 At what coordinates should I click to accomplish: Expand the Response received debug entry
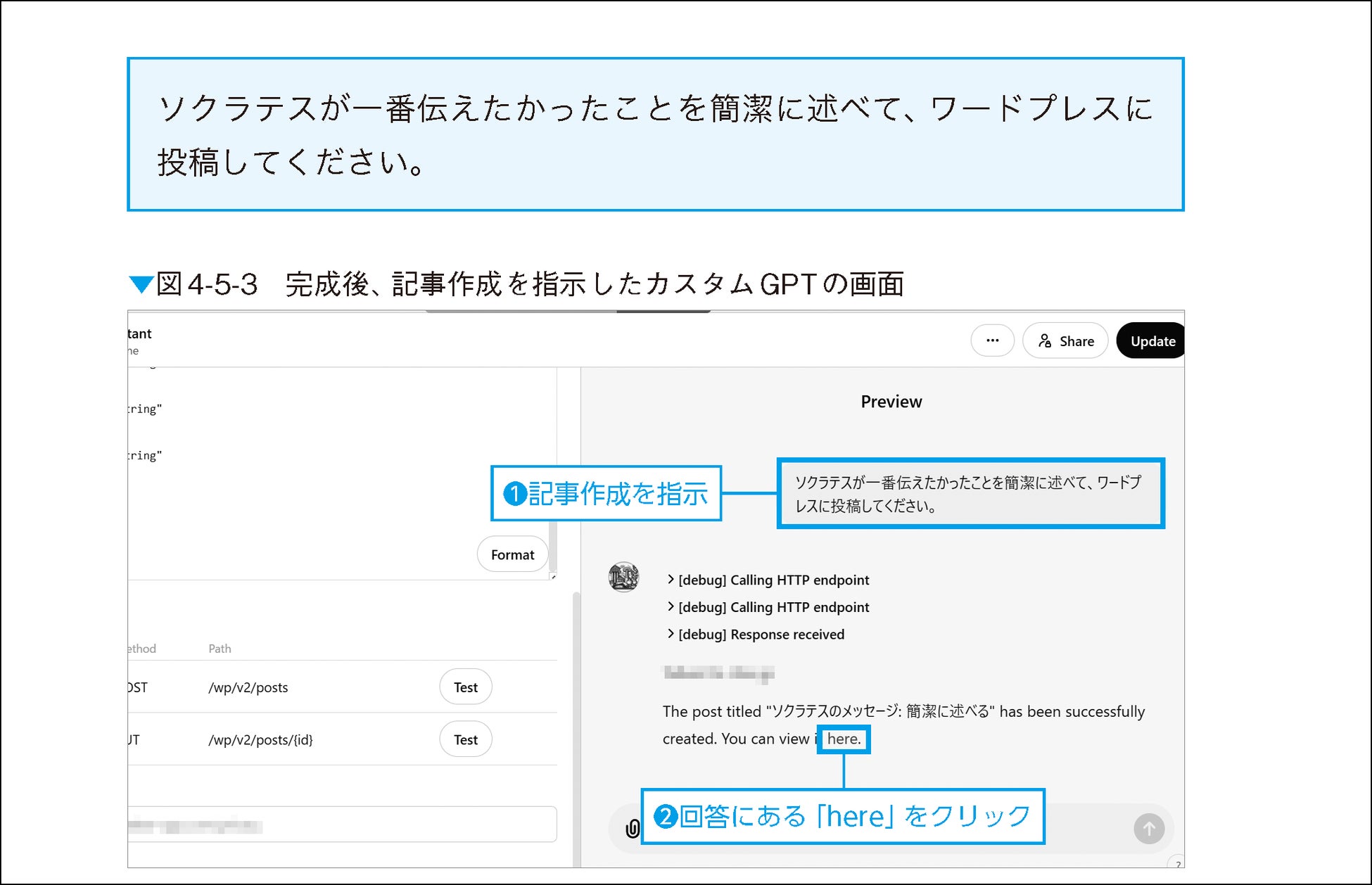pyautogui.click(x=760, y=634)
